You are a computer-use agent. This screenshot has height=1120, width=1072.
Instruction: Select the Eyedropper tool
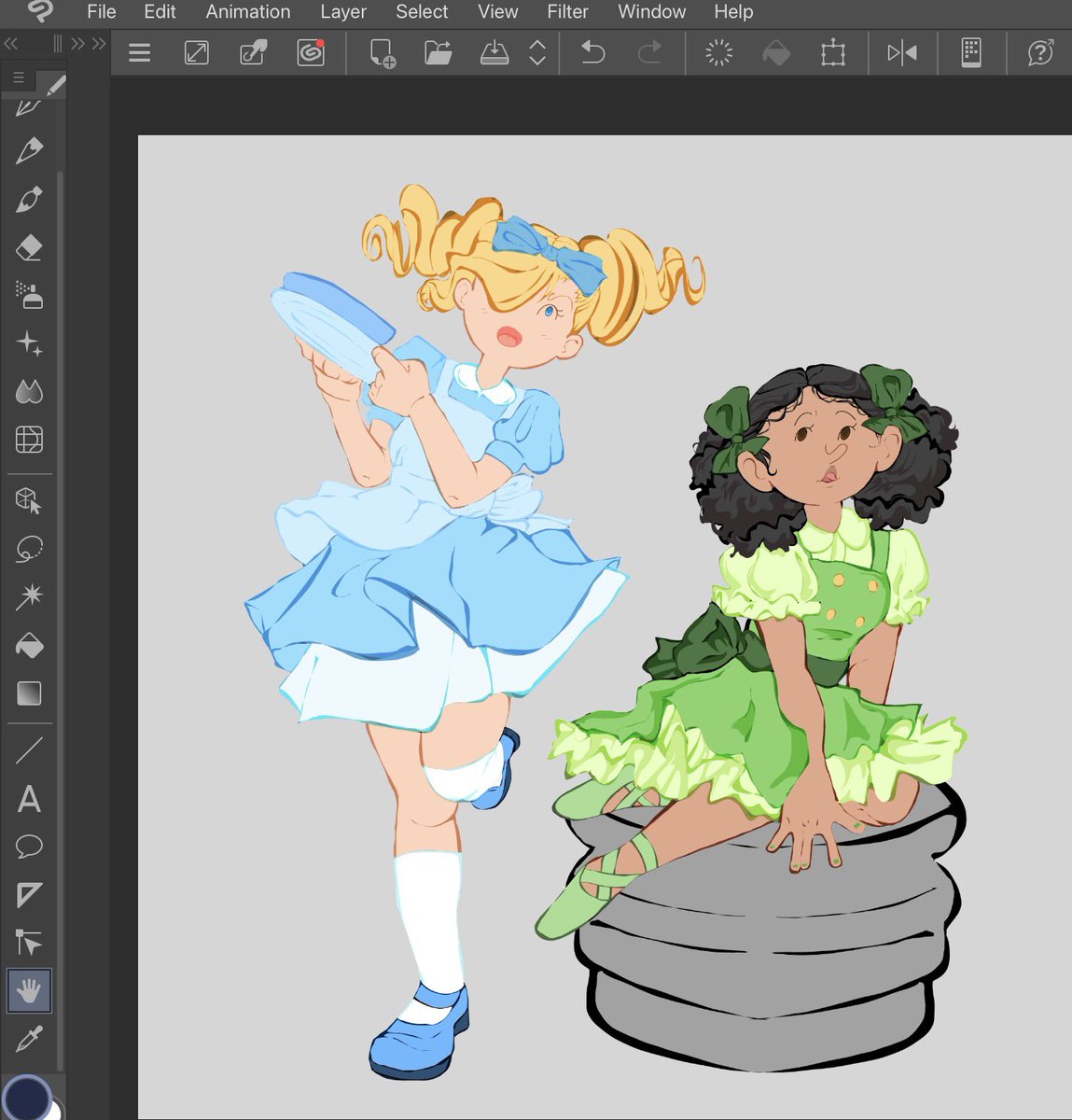pyautogui.click(x=29, y=1039)
